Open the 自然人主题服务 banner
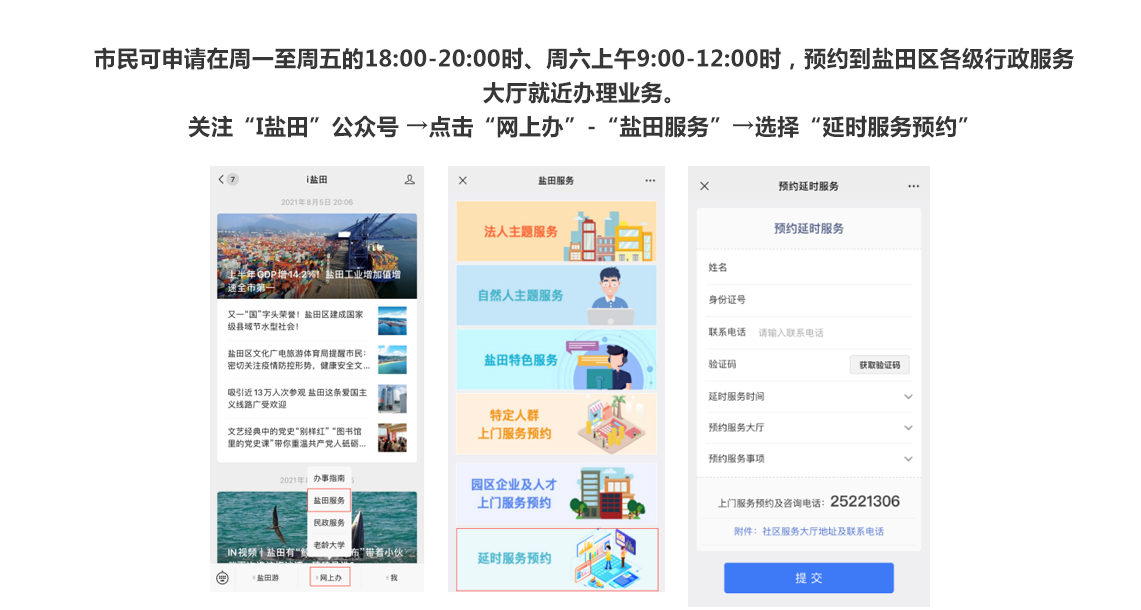The width and height of the screenshot is (1141, 610). [556, 295]
